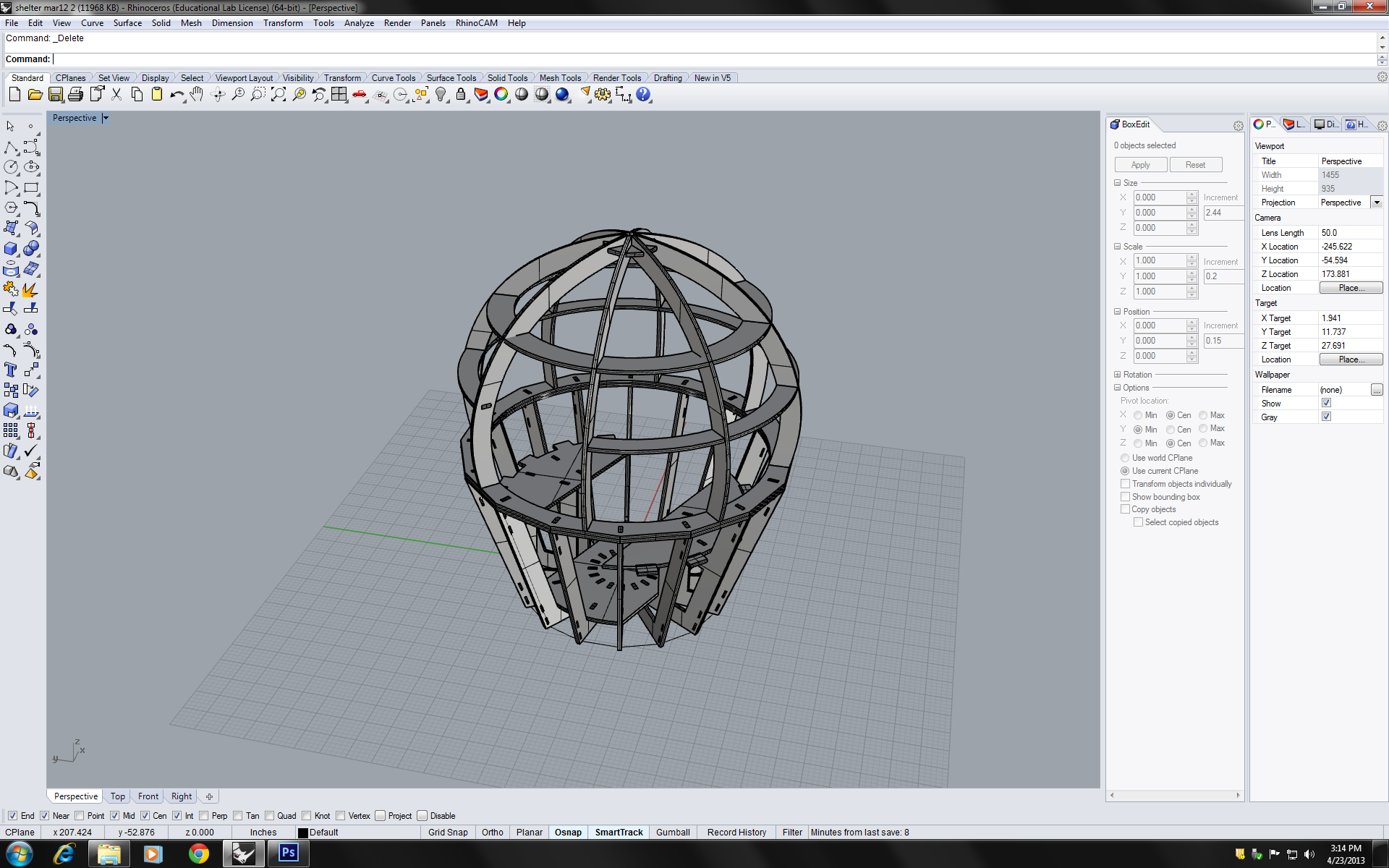The width and height of the screenshot is (1389, 868).
Task: Switch to the Top viewport tab
Action: click(118, 796)
